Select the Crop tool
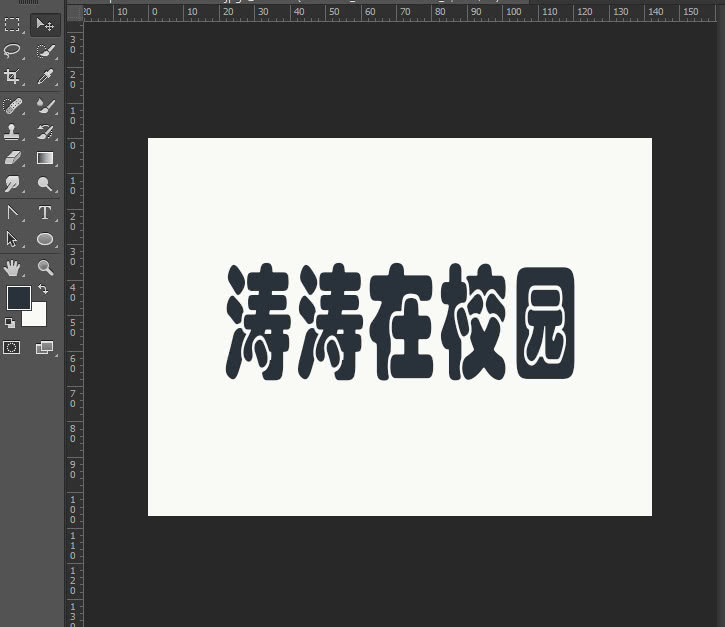The width and height of the screenshot is (725, 627). tap(12, 76)
